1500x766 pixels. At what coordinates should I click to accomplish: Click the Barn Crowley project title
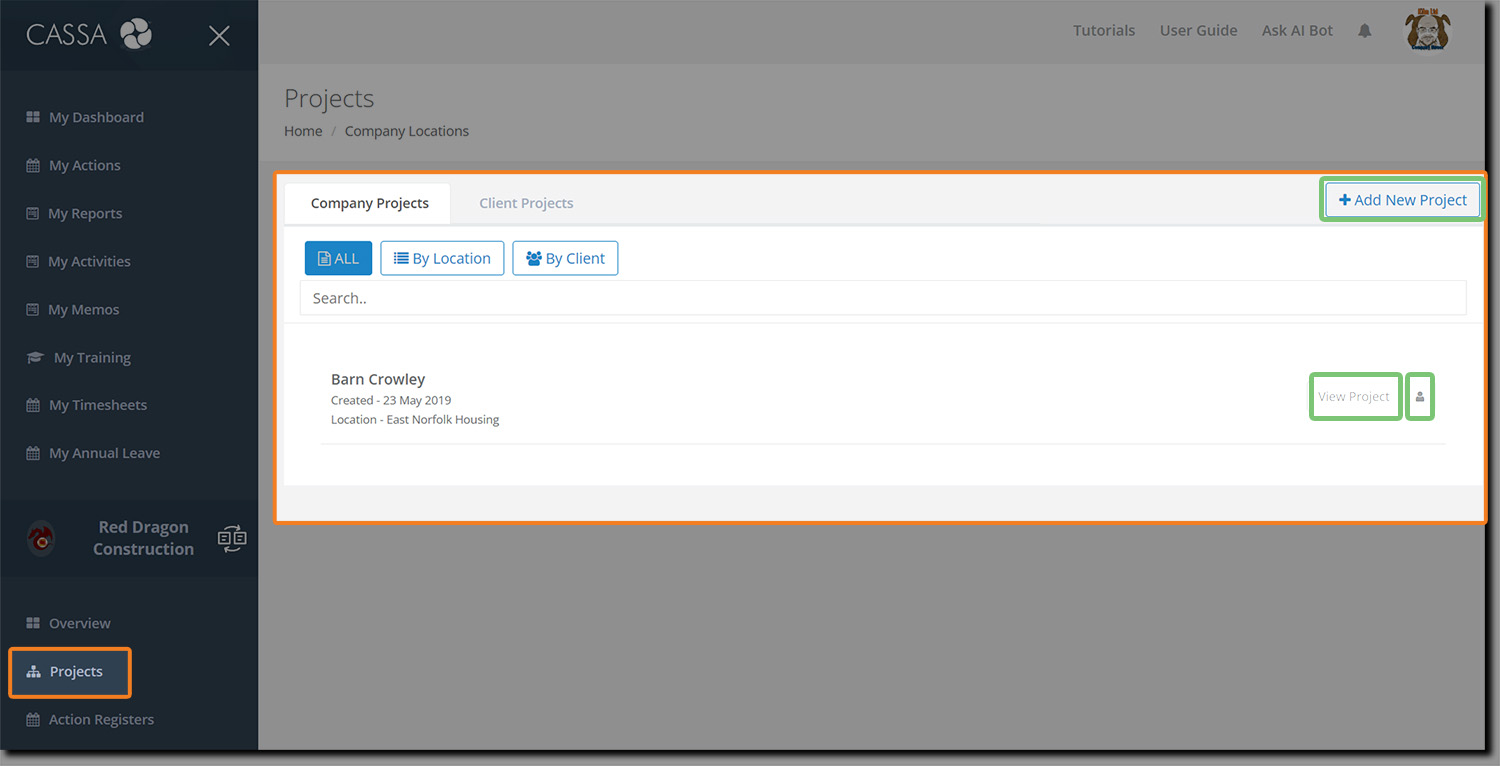(378, 379)
